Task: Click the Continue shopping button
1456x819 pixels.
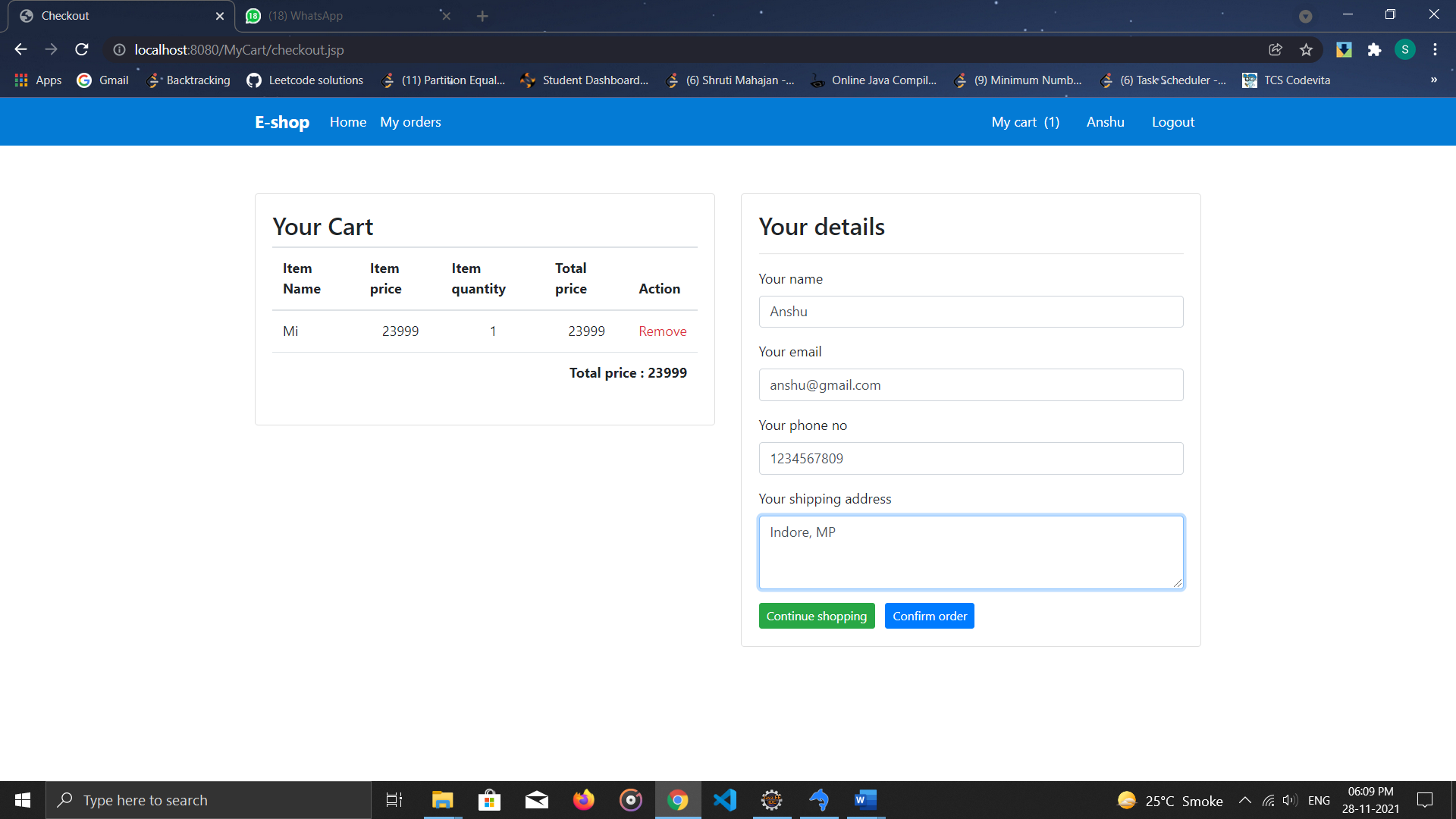Action: [x=817, y=616]
